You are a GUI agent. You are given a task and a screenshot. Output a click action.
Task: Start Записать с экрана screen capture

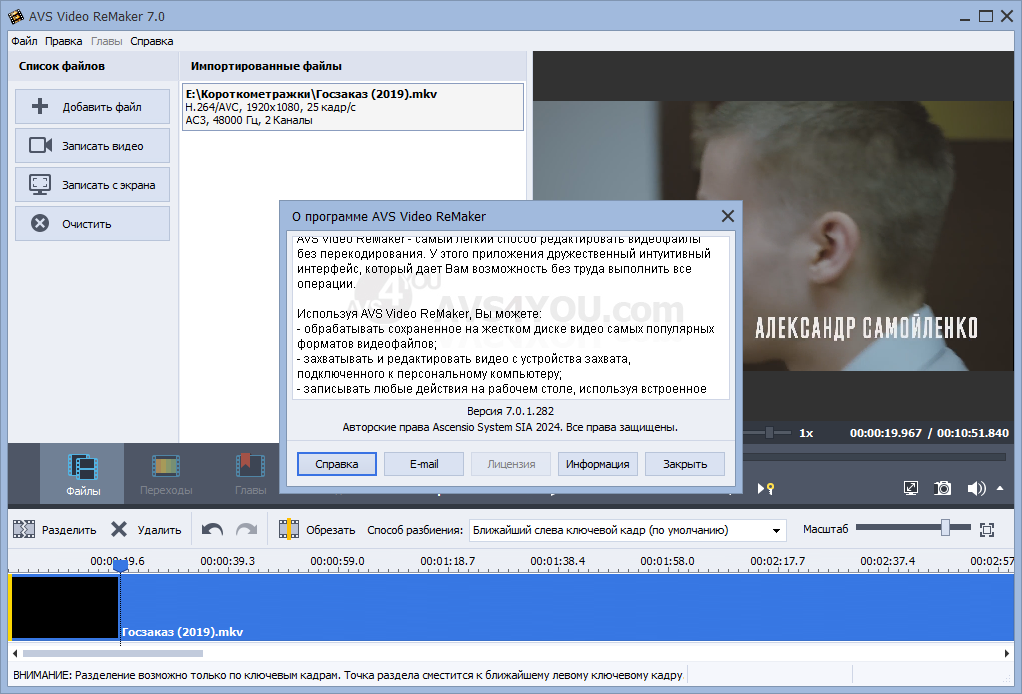(x=93, y=185)
